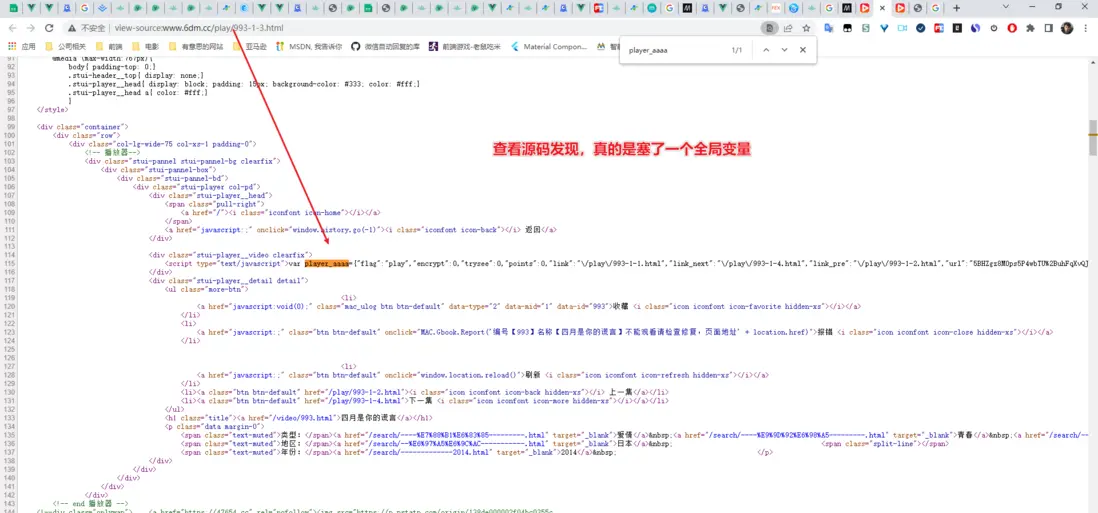Screen dimensions: 1098x513
Task: Open the blue checkmark extension icon
Action: click(921, 29)
